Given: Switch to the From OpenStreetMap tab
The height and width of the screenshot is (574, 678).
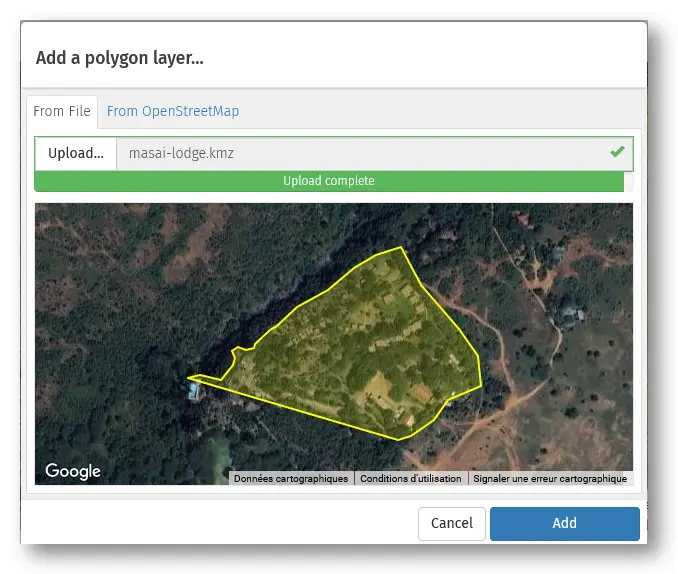Looking at the screenshot, I should tap(173, 111).
